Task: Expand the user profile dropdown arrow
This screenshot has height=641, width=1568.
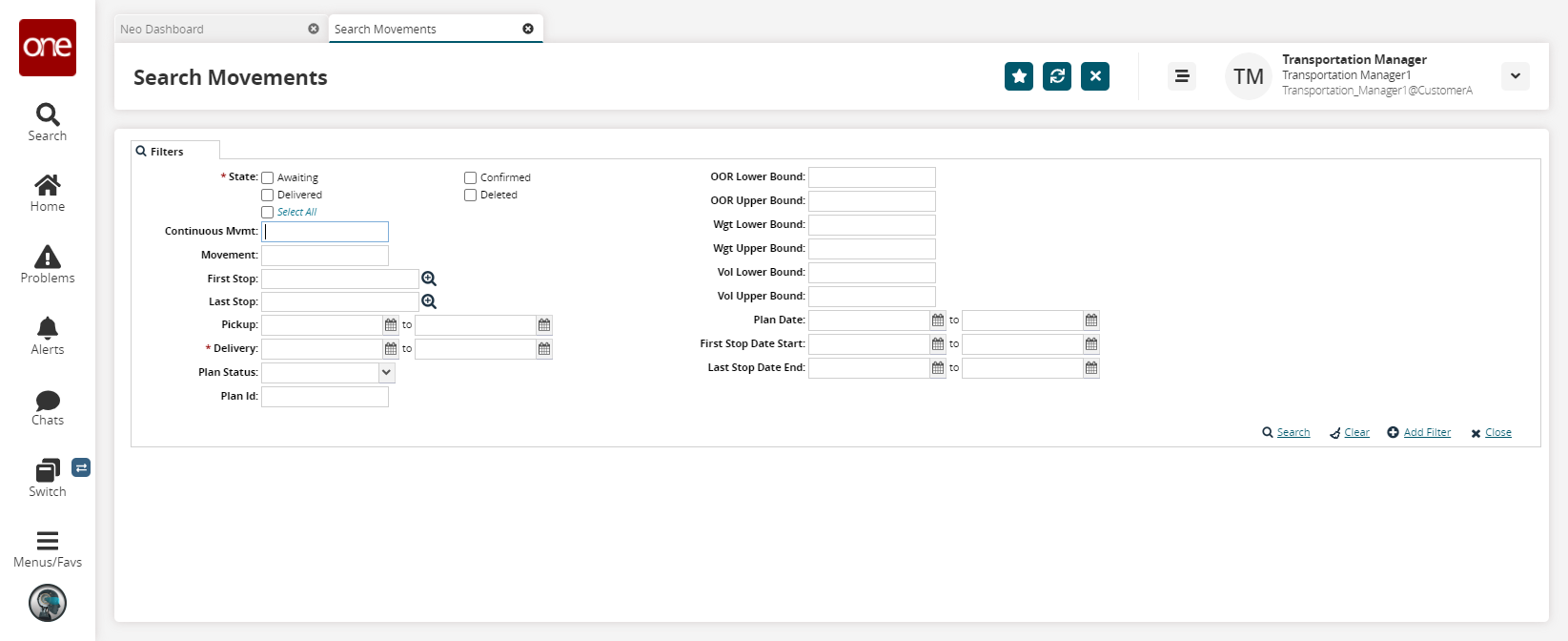Action: tap(1515, 76)
